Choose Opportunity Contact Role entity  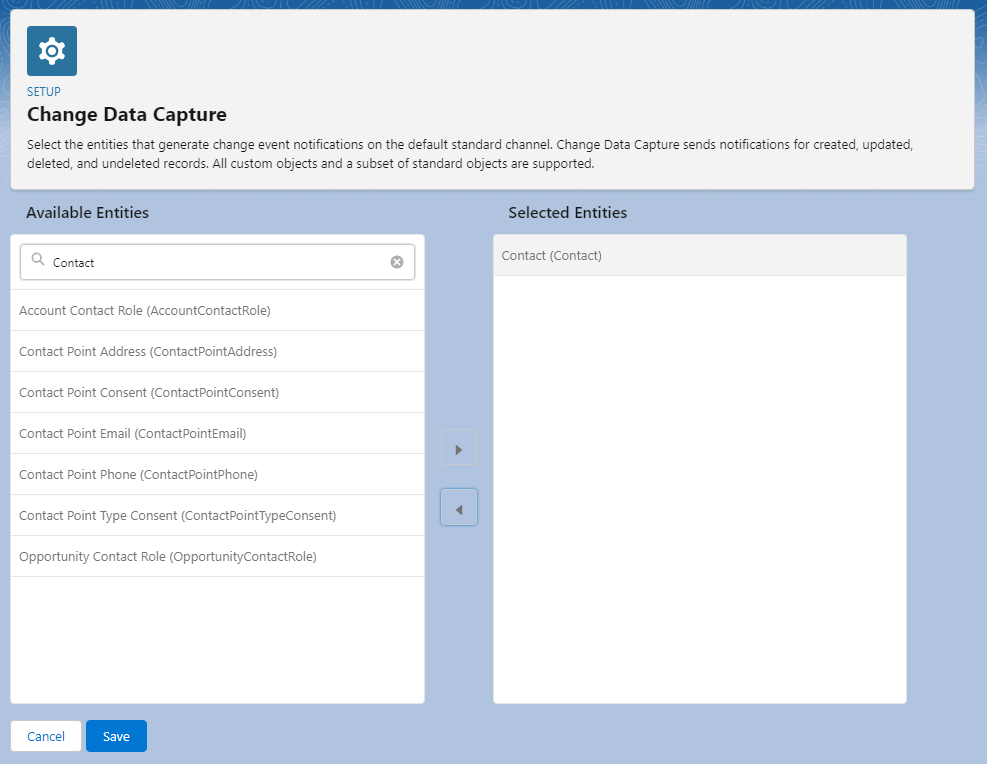pyautogui.click(x=167, y=557)
